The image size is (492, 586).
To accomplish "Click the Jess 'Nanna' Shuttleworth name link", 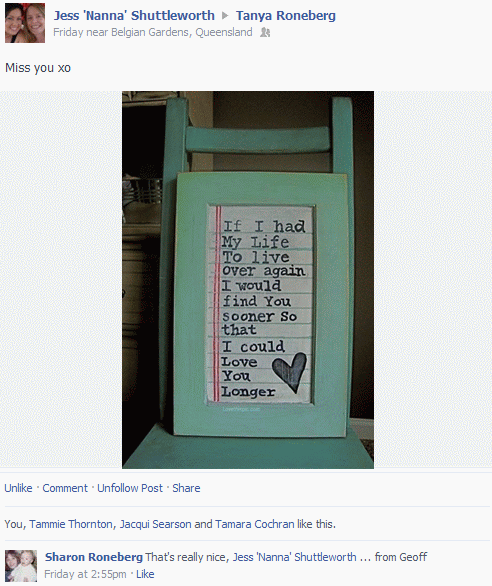I will tap(134, 16).
